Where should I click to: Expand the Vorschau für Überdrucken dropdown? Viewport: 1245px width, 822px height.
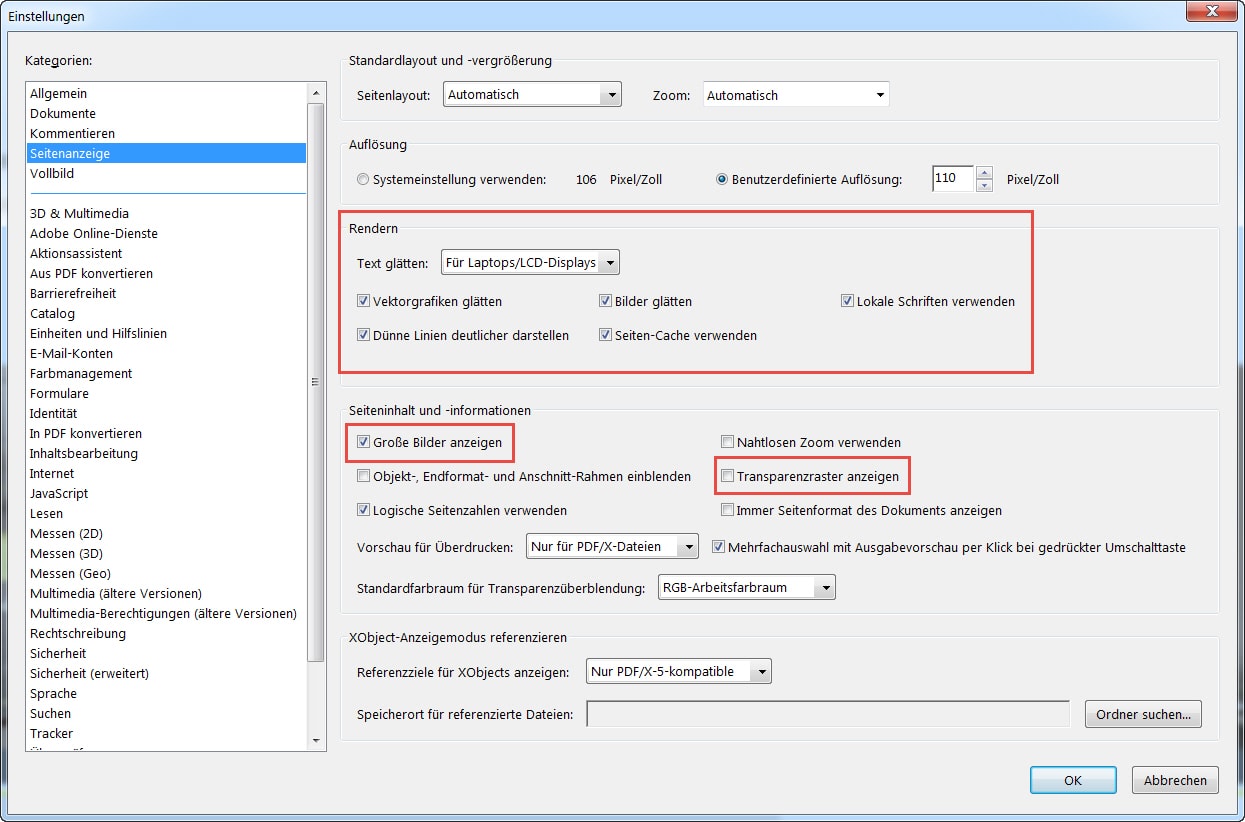612,547
